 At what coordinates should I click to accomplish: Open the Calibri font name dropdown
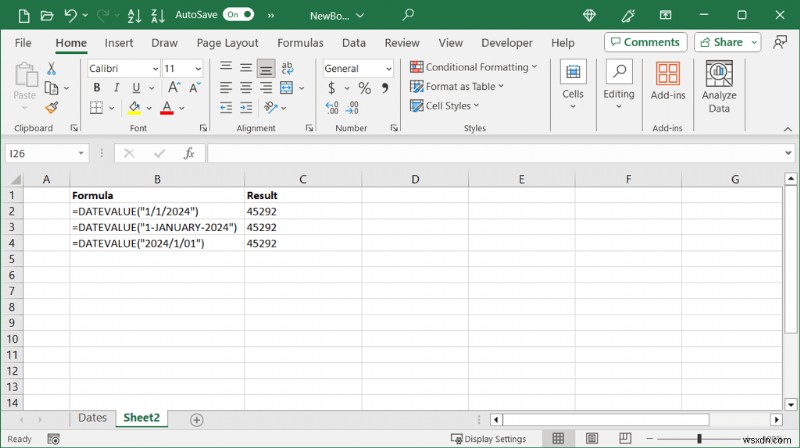pyautogui.click(x=155, y=68)
